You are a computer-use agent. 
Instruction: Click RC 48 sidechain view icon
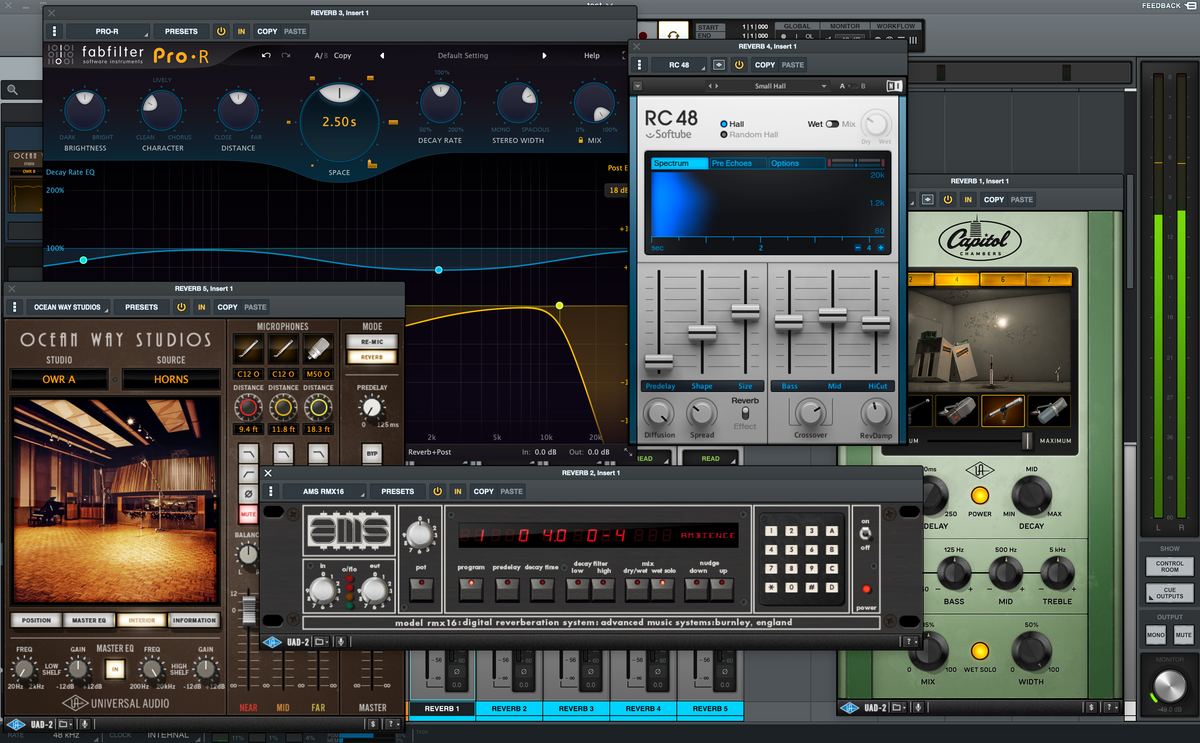tap(719, 65)
